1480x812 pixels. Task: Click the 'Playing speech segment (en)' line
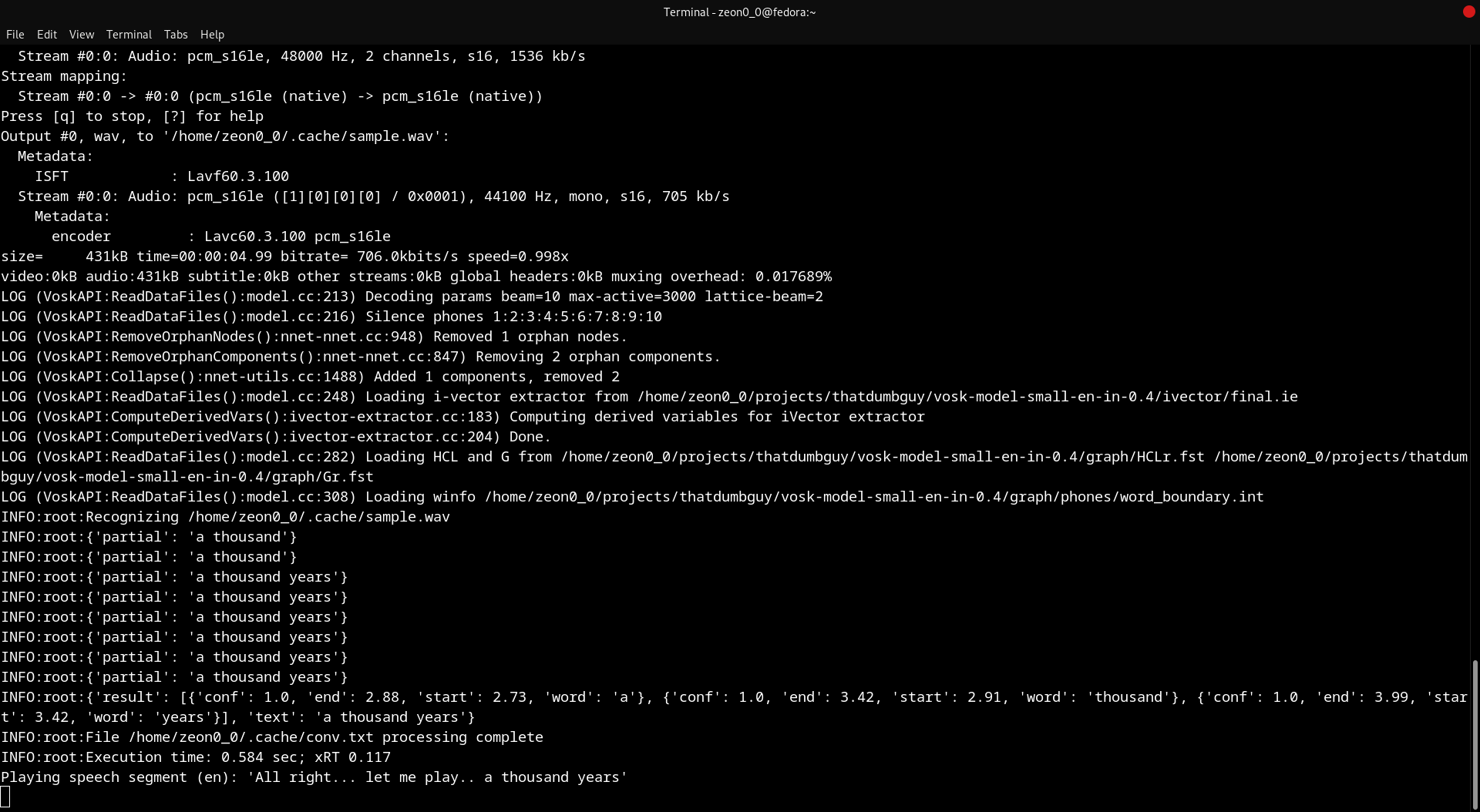point(314,777)
